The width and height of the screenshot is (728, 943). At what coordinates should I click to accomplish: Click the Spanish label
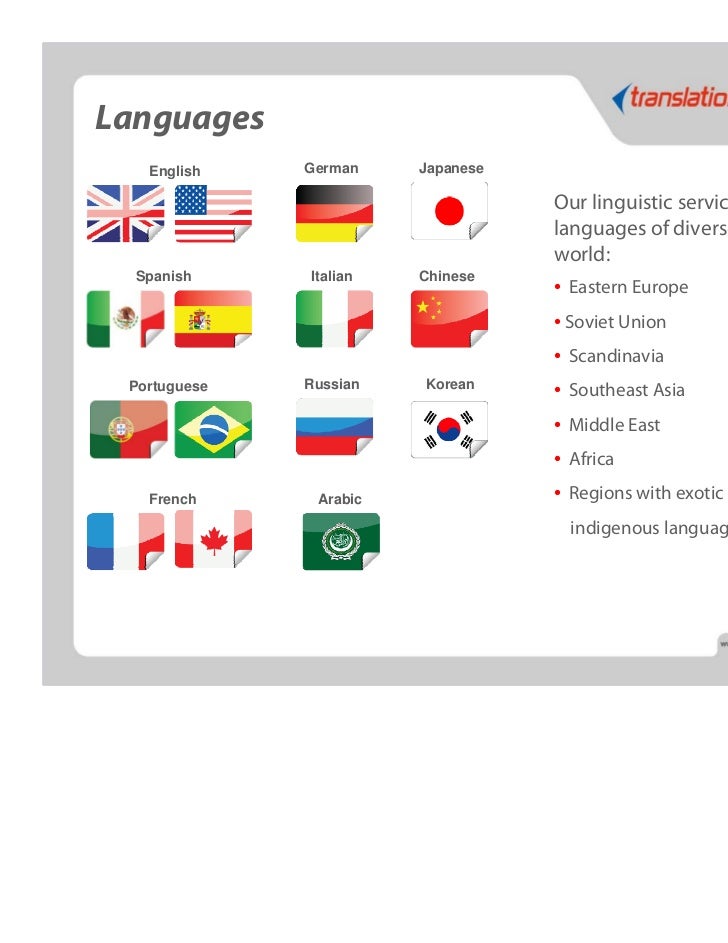pos(164,276)
